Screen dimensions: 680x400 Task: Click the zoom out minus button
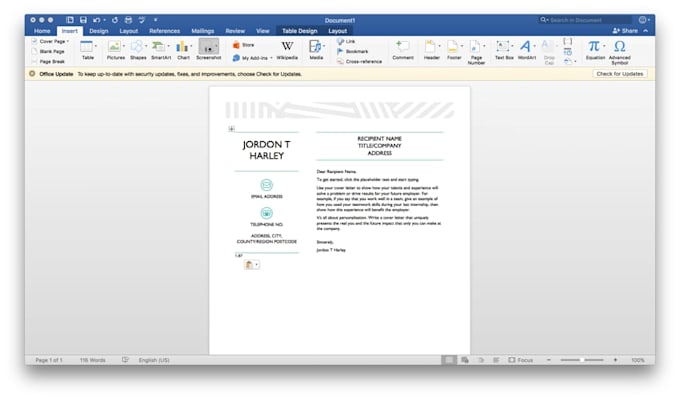pyautogui.click(x=549, y=360)
